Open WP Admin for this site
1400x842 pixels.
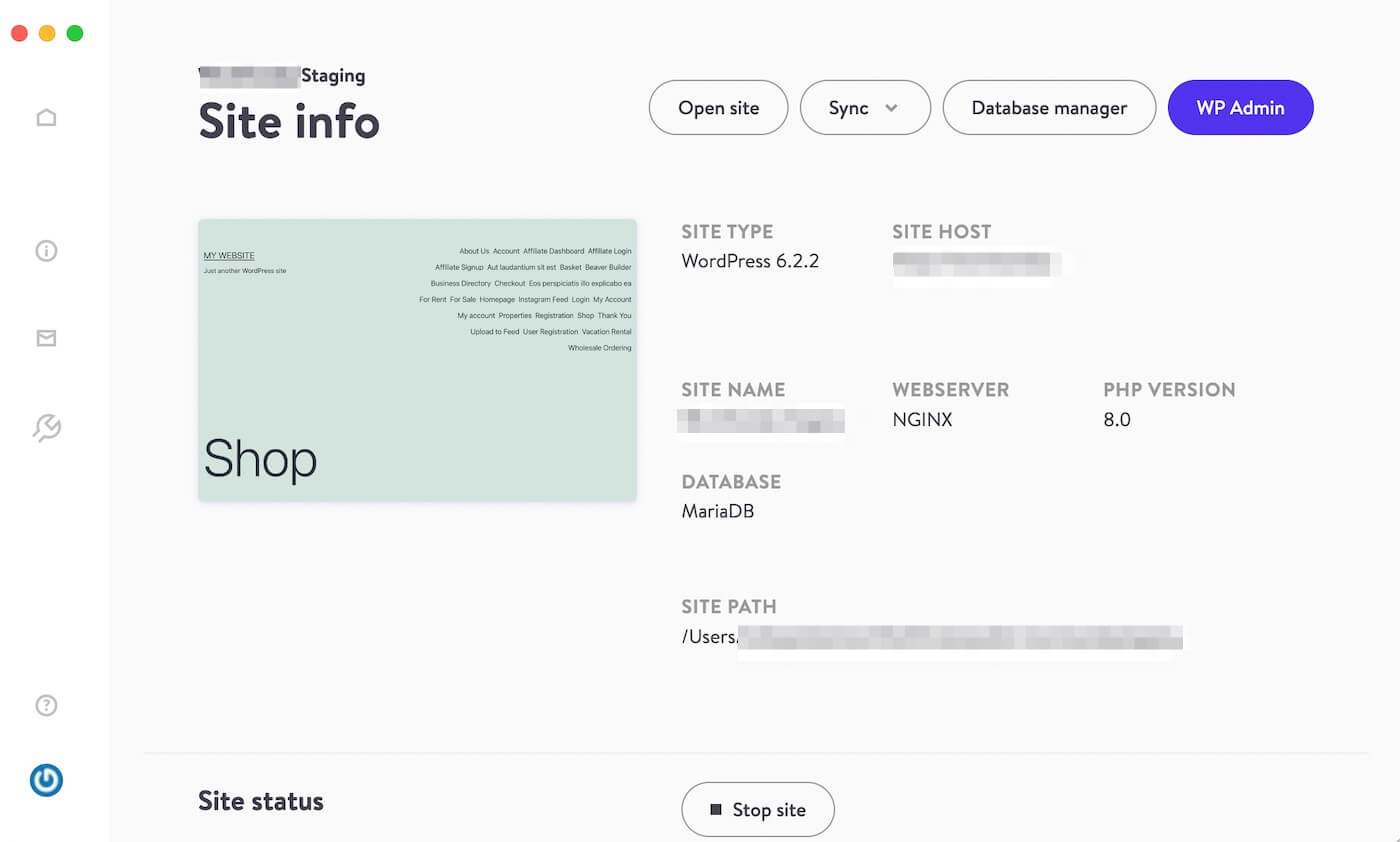tap(1240, 107)
